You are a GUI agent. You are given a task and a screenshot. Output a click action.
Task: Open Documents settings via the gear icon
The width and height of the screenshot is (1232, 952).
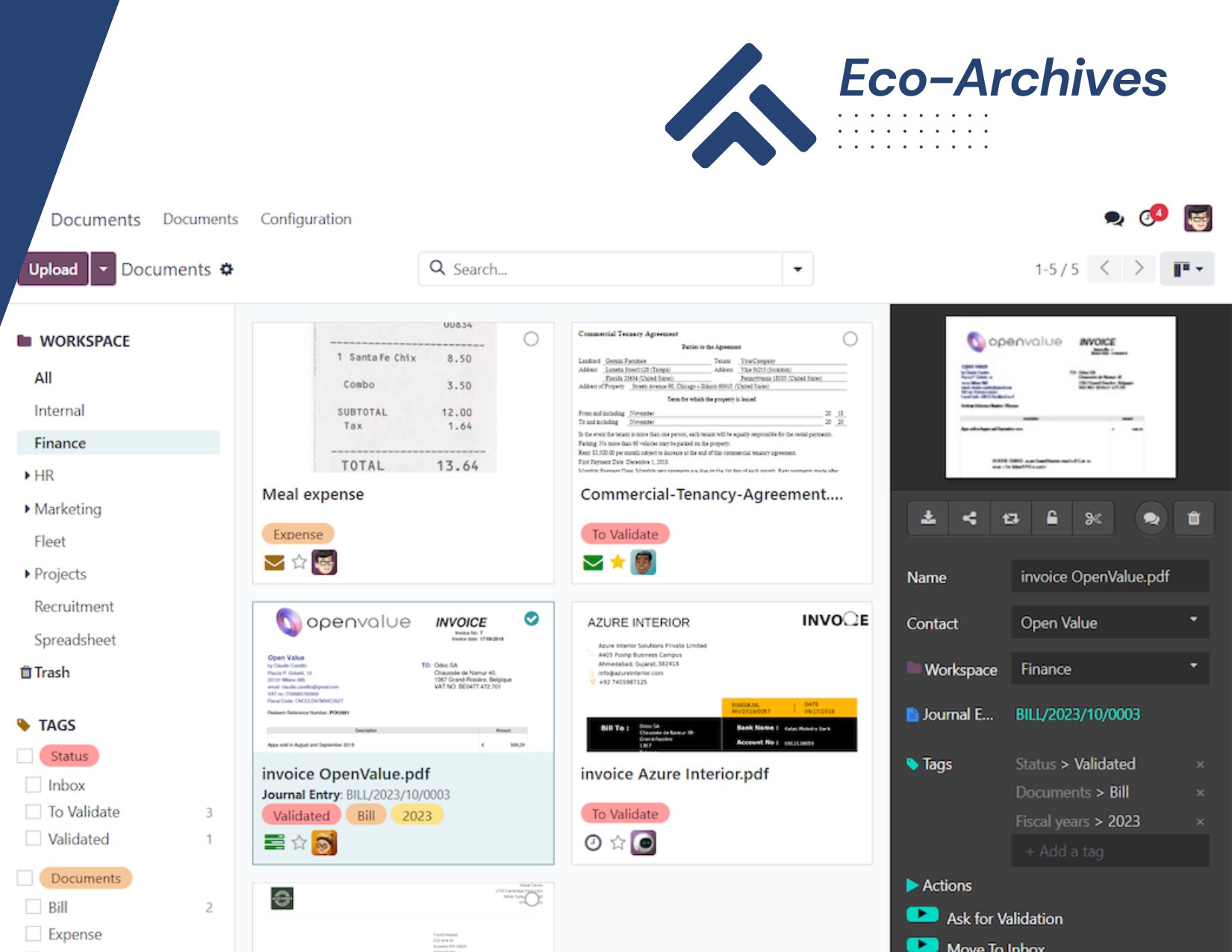tap(226, 270)
